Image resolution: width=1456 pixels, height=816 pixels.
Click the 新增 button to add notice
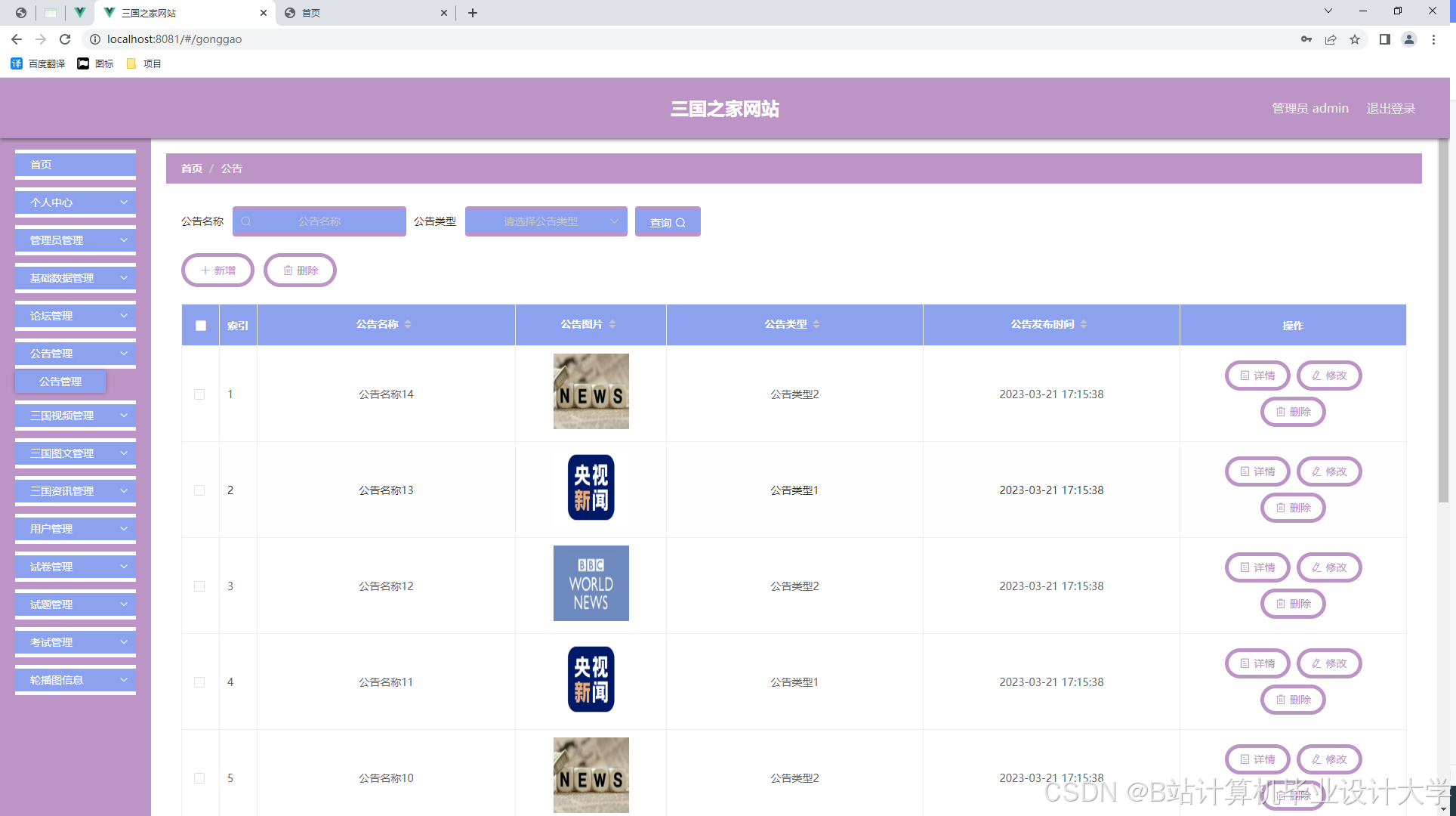(217, 270)
